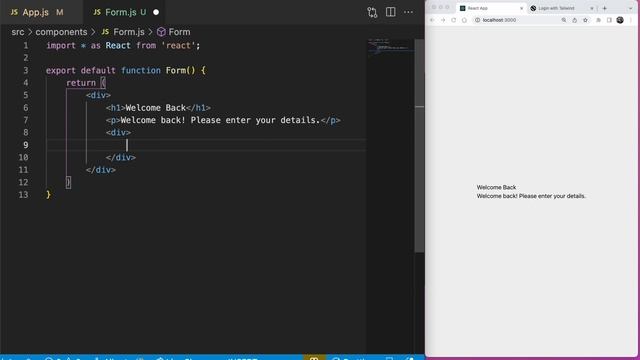Click the browser home button
This screenshot has width=640, height=360.
coord(464,20)
